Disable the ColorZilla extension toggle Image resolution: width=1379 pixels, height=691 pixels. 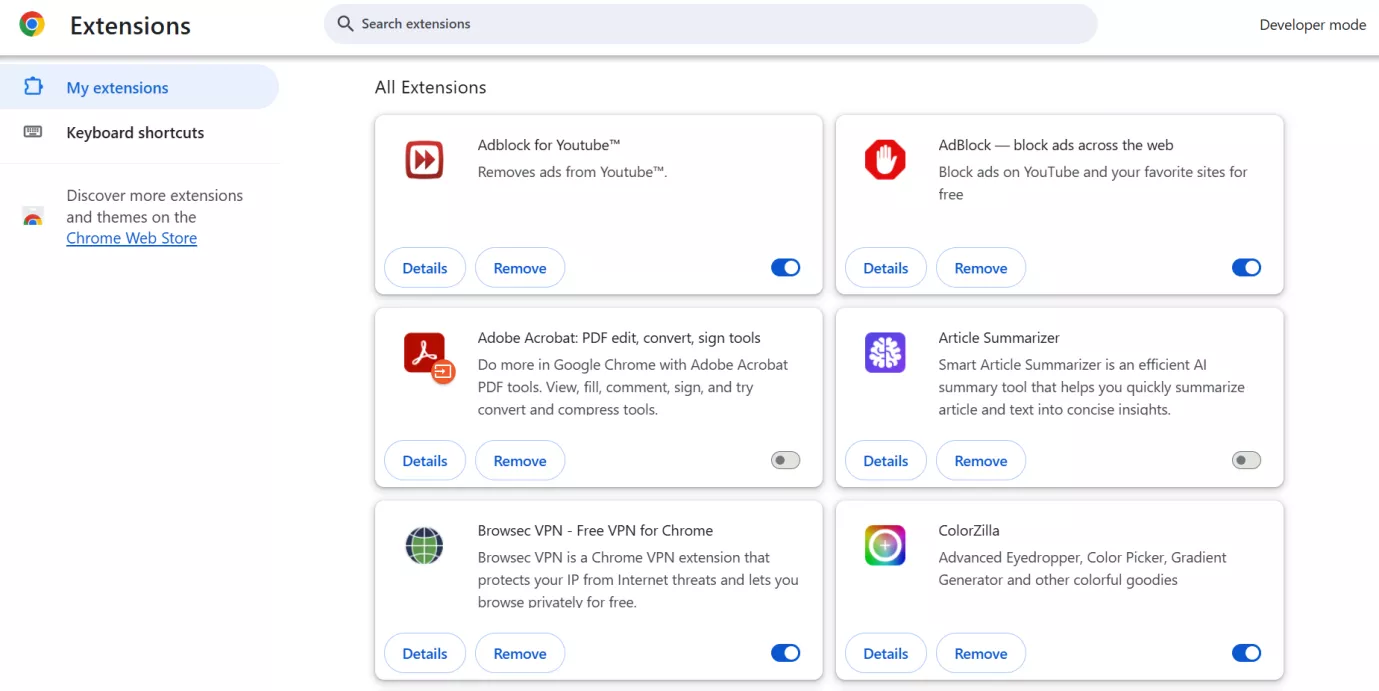[x=1246, y=652]
